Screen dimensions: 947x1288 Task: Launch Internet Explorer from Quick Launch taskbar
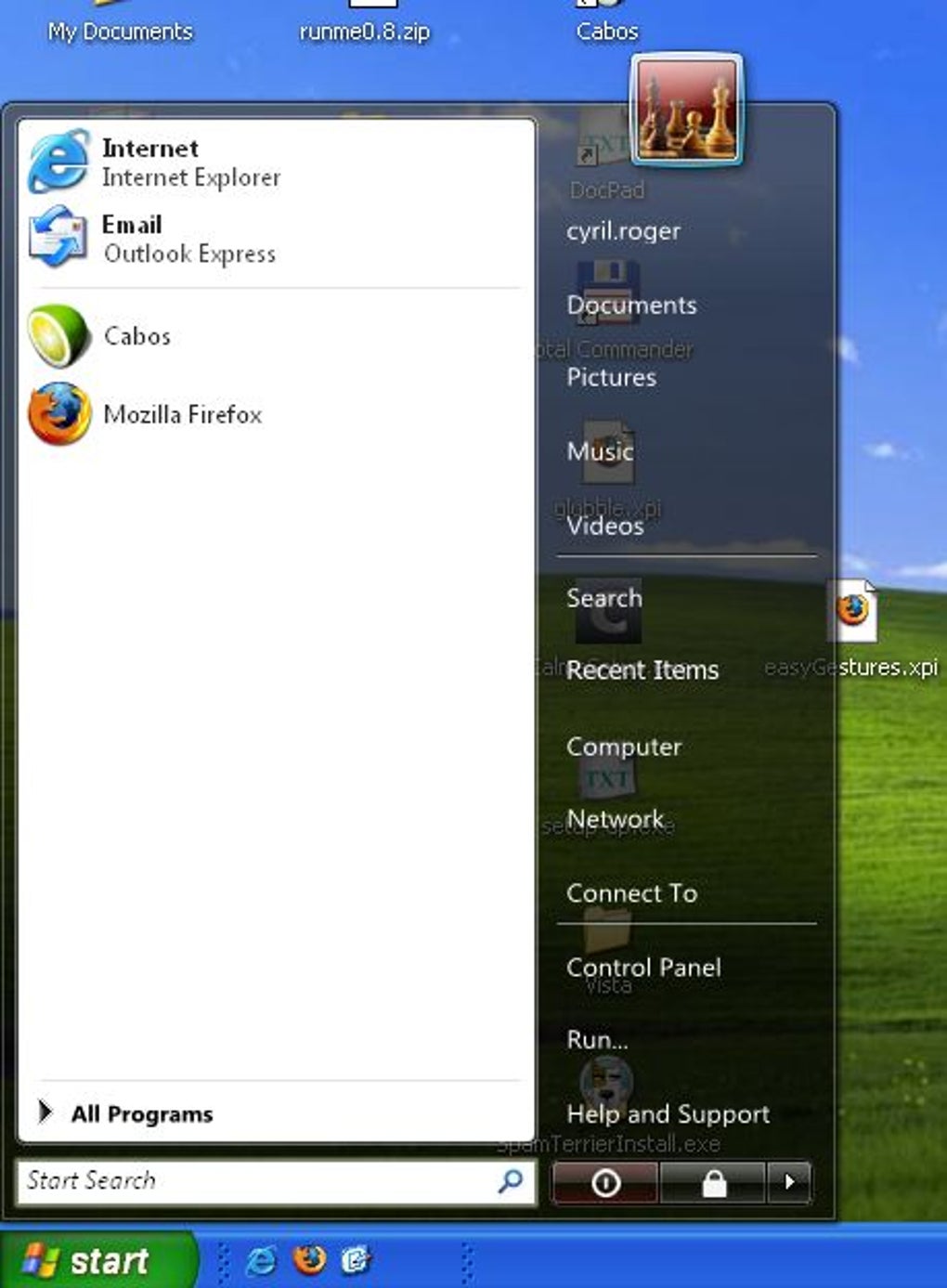261,1260
